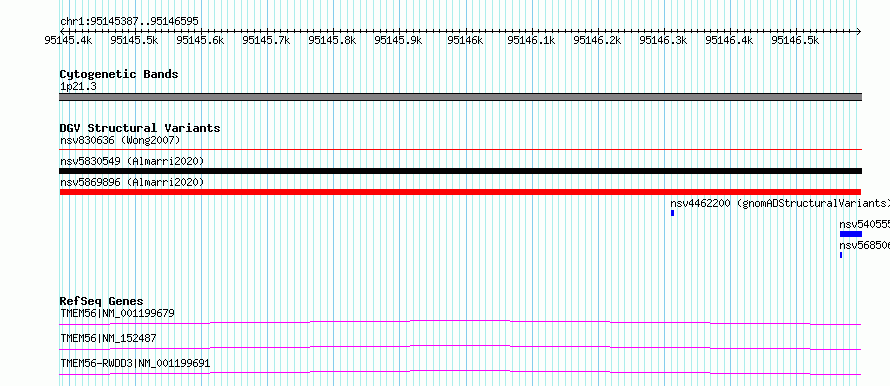Screen dimensions: 890x386
Task: Select the tiny blue nsv56850 variant marker
Action: (841, 255)
